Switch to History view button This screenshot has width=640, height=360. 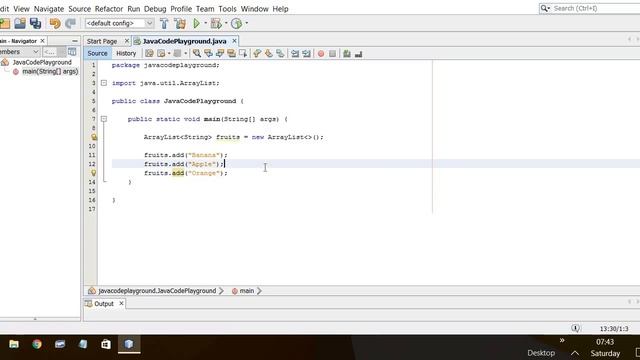tap(126, 53)
